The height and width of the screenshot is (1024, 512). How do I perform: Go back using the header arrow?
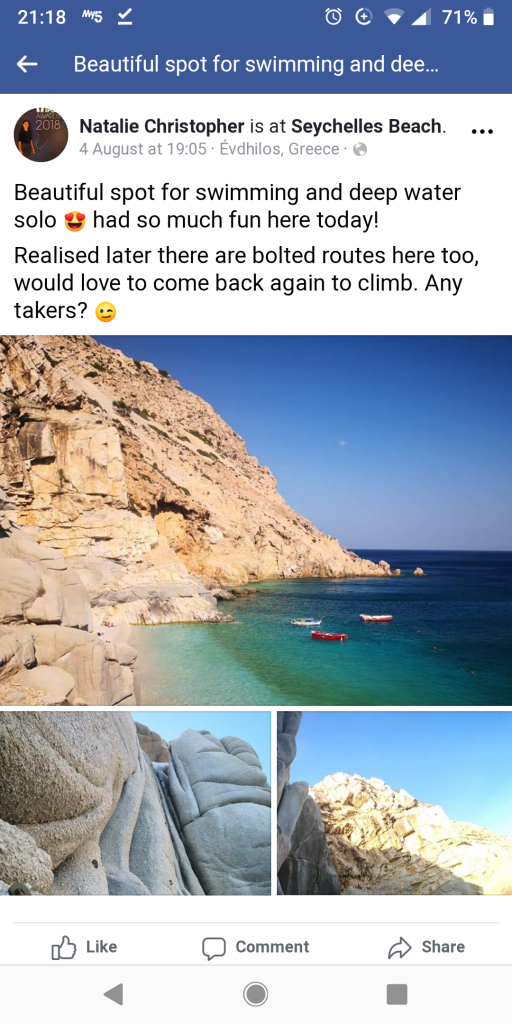(27, 64)
